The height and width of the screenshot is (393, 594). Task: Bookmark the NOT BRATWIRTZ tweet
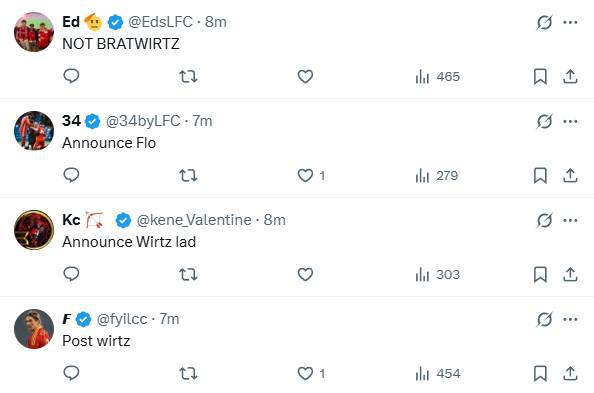click(540, 77)
